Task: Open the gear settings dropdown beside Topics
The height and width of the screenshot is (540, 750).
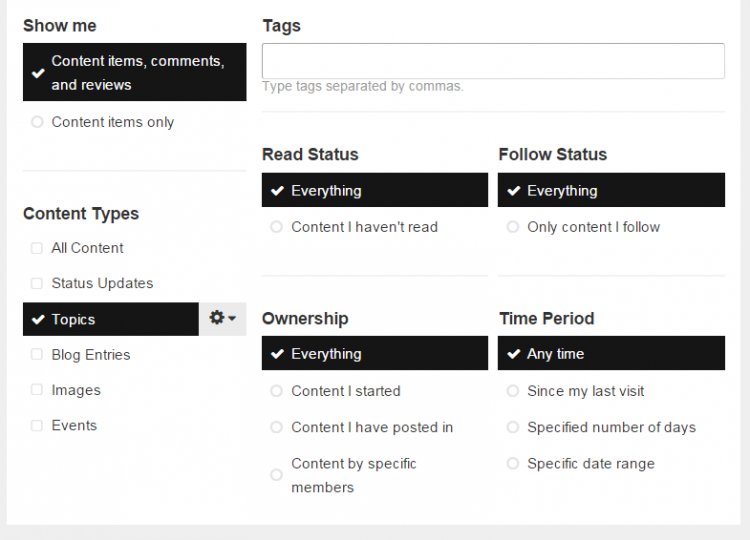Action: 223,318
